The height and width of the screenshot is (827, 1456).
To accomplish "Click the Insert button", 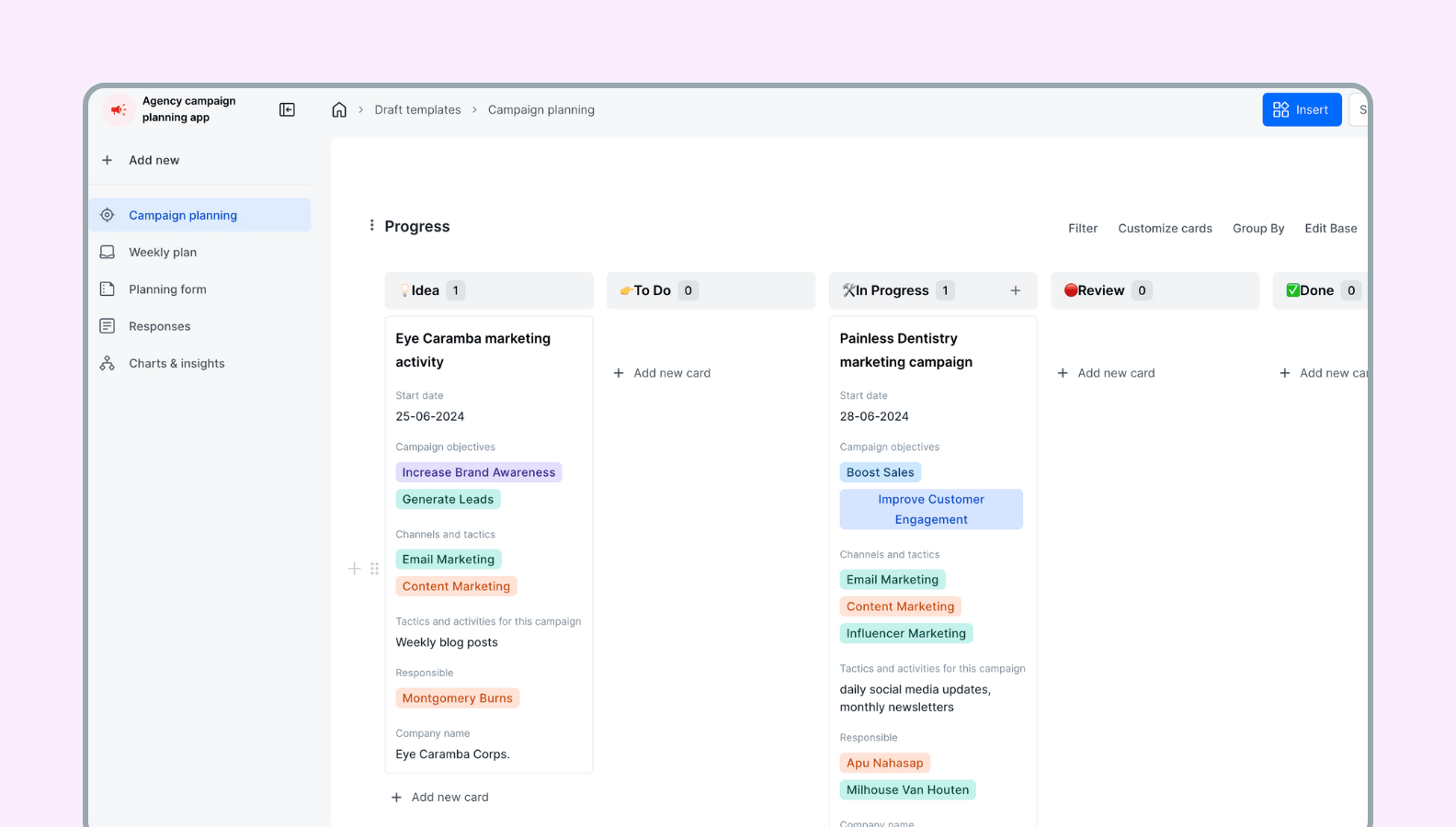I will pyautogui.click(x=1302, y=109).
